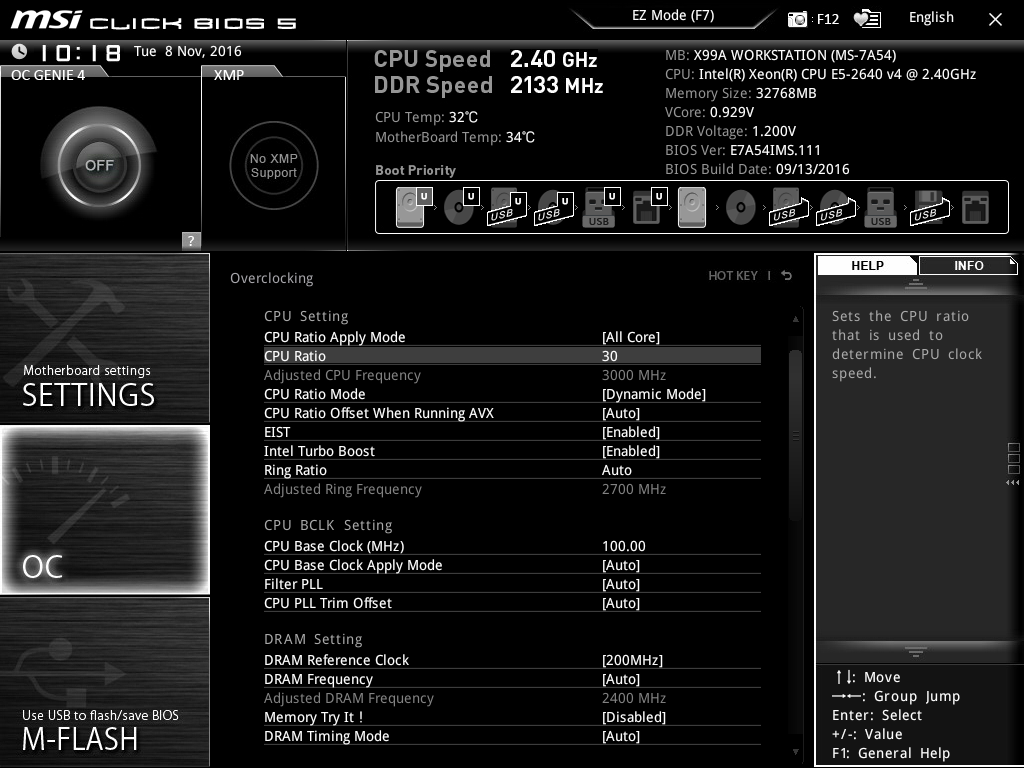Screen dimensions: 1024x768
Task: Open CPU Ratio Mode Dynamic Mode option
Action: click(x=512, y=394)
